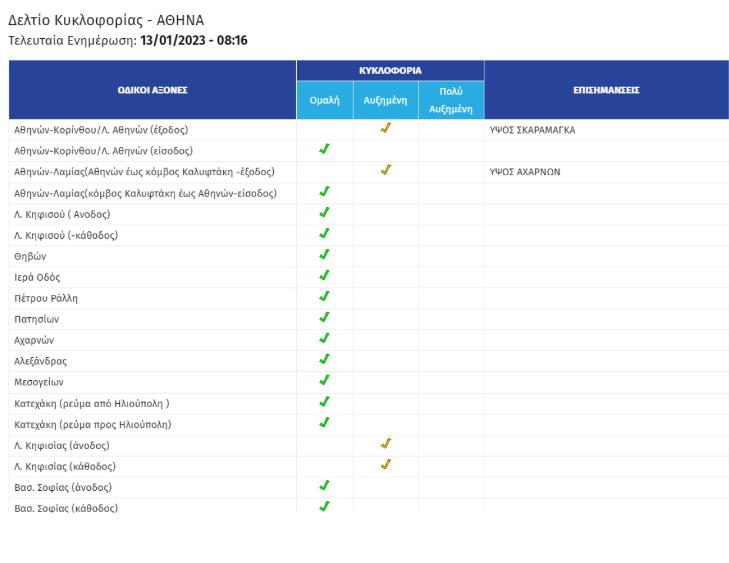Click the Αυξημένη column header

point(385,100)
